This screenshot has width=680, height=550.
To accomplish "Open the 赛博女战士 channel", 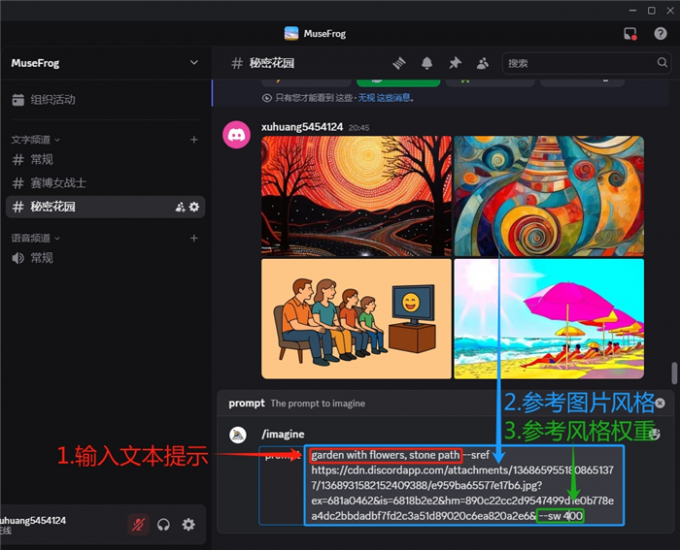I will [x=105, y=183].
